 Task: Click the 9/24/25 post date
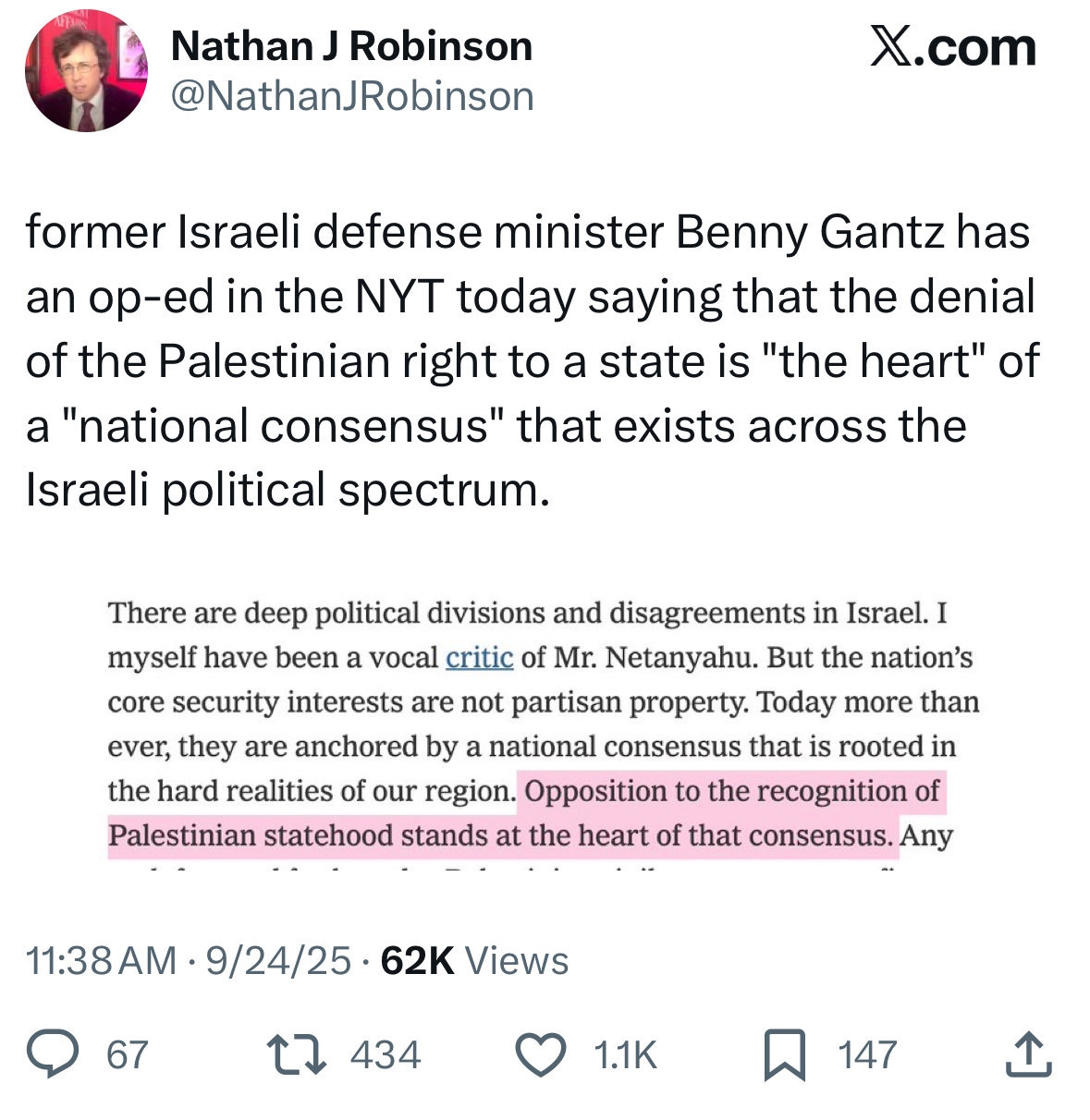pyautogui.click(x=278, y=961)
